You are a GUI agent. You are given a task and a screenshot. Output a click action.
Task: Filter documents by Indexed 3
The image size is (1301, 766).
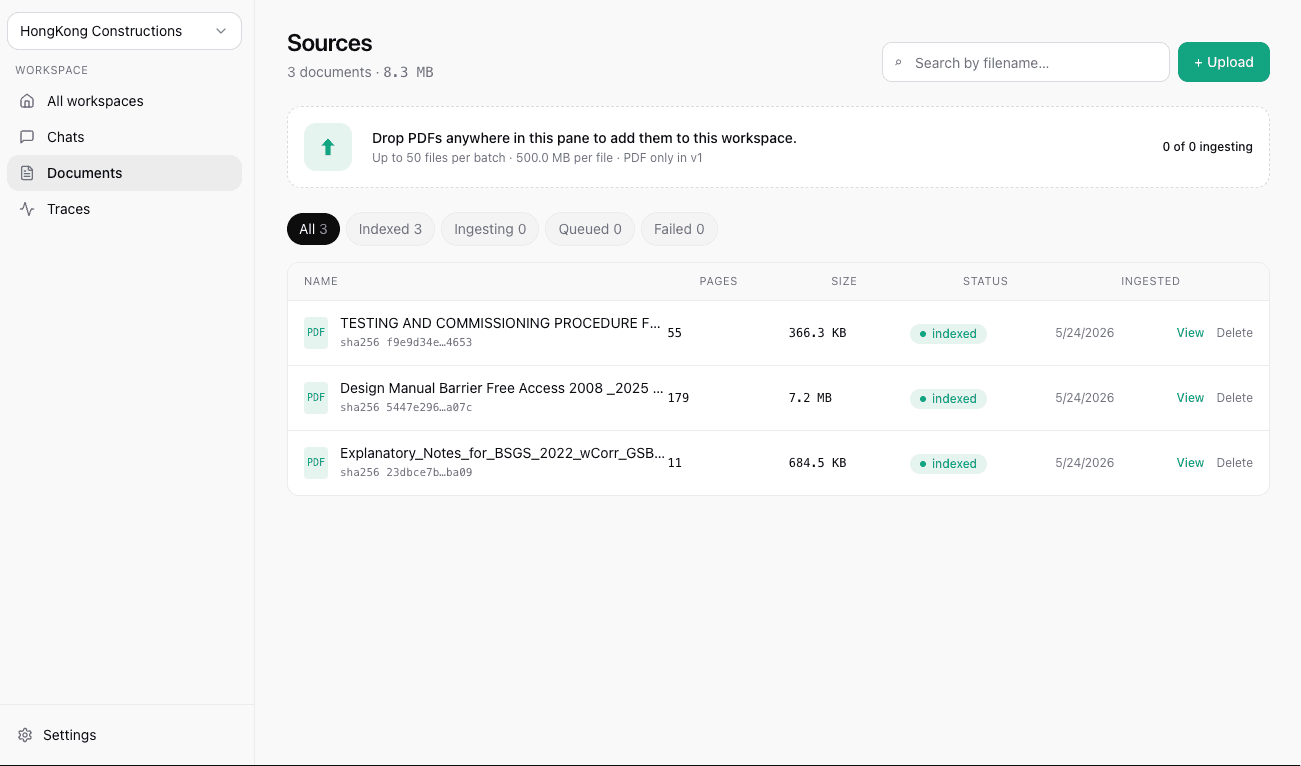[390, 229]
